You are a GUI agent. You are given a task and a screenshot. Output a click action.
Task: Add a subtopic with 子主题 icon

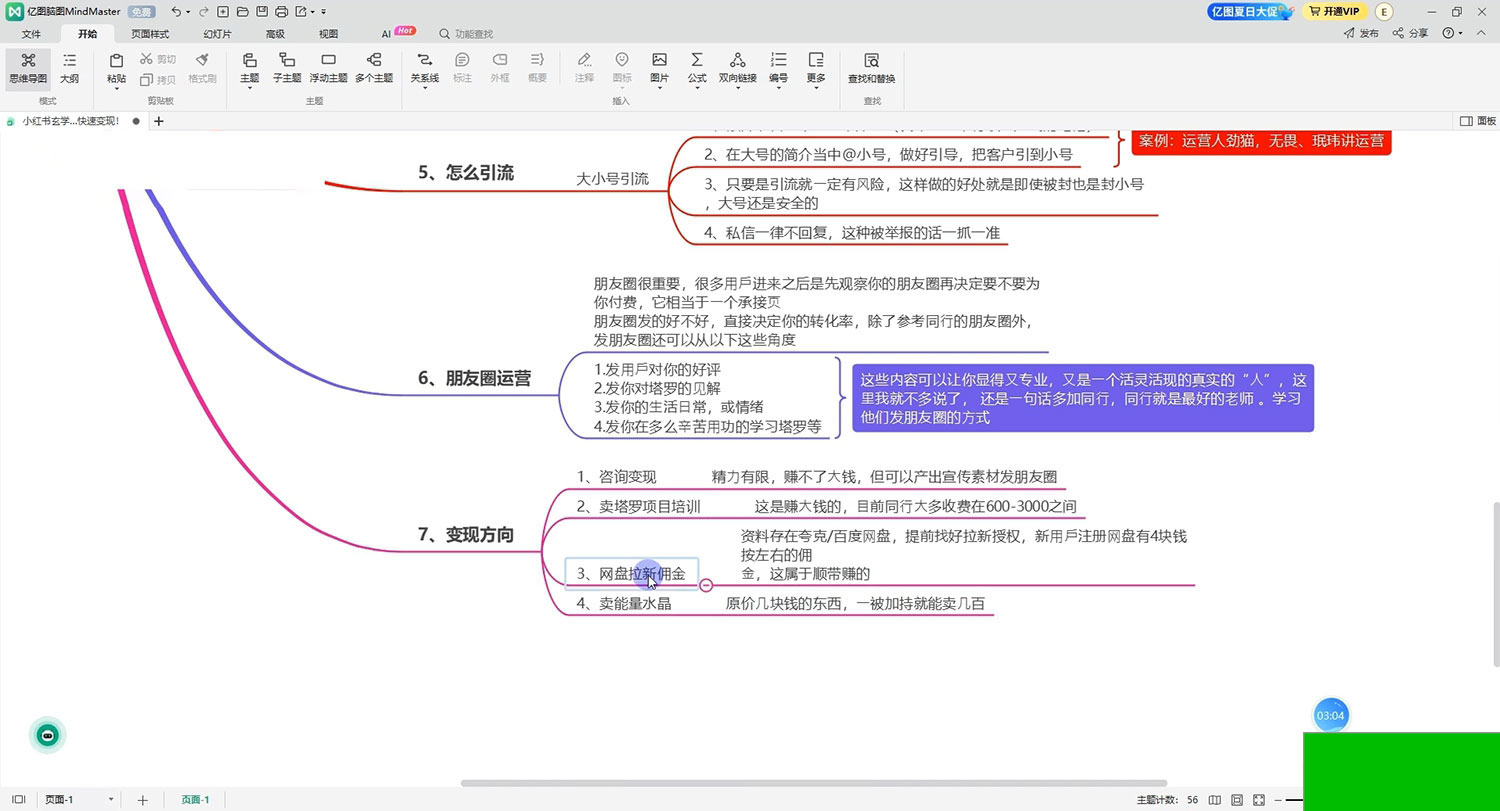click(x=287, y=67)
